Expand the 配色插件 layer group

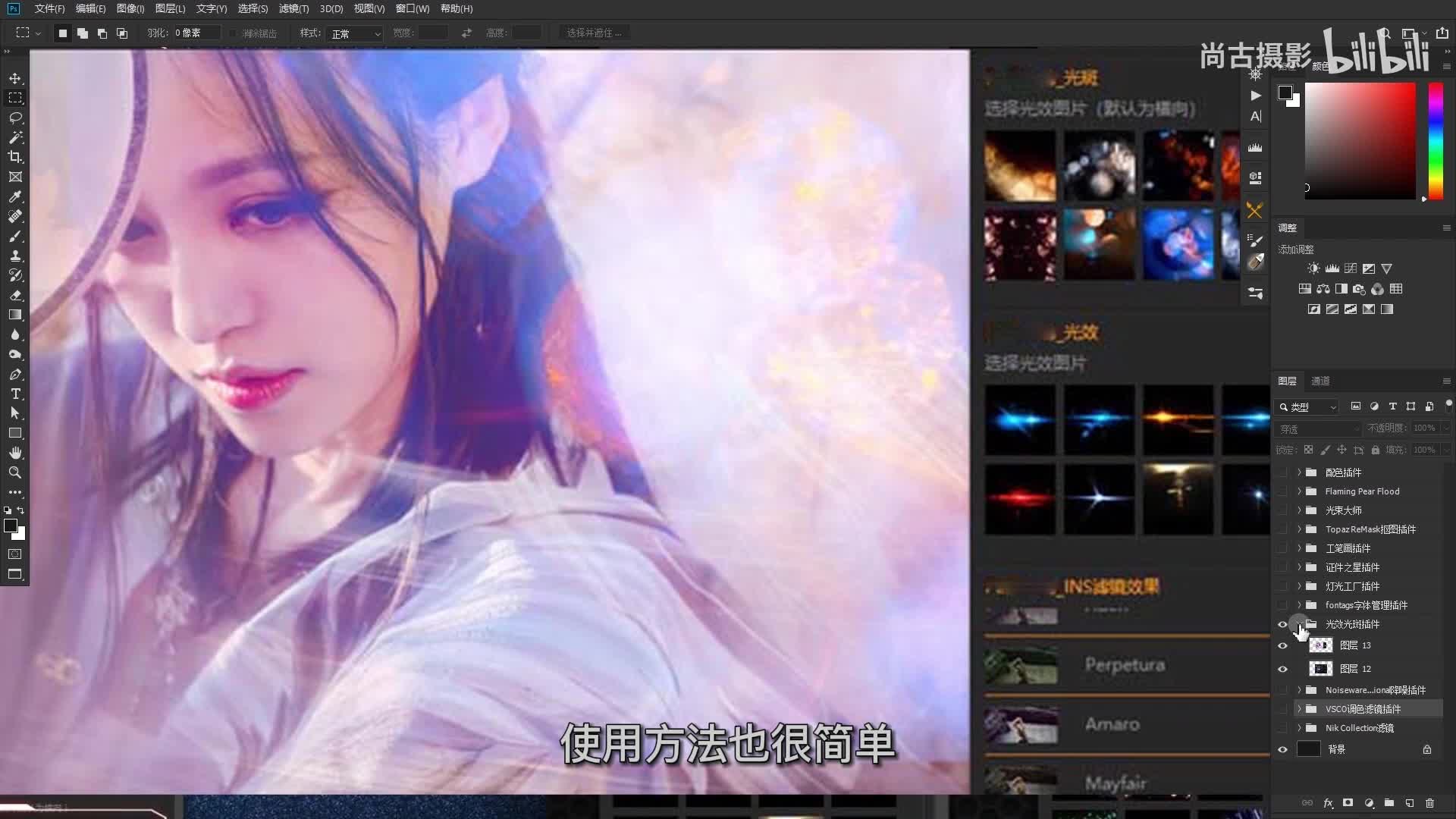(1299, 472)
